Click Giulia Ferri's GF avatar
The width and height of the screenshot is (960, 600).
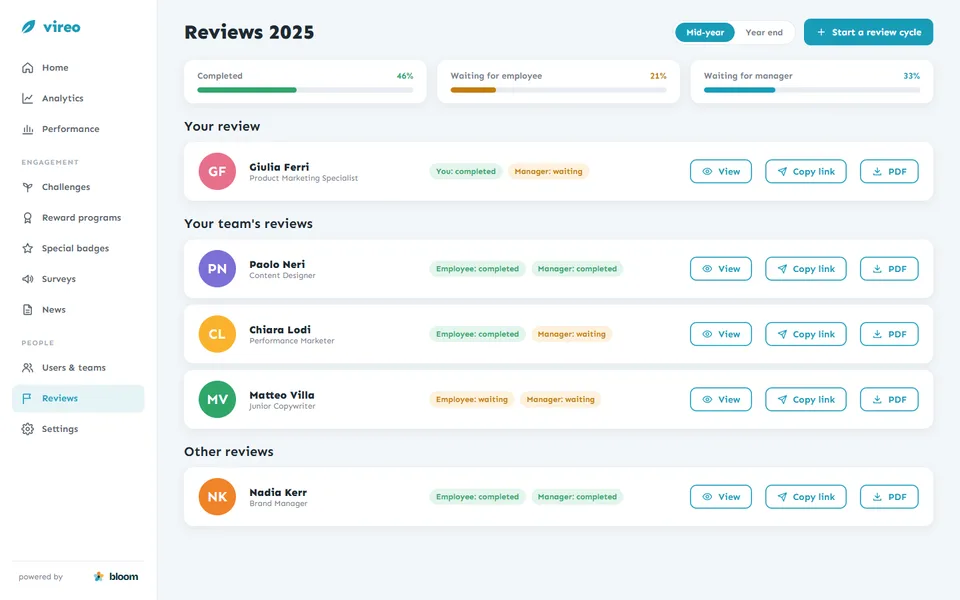[217, 171]
